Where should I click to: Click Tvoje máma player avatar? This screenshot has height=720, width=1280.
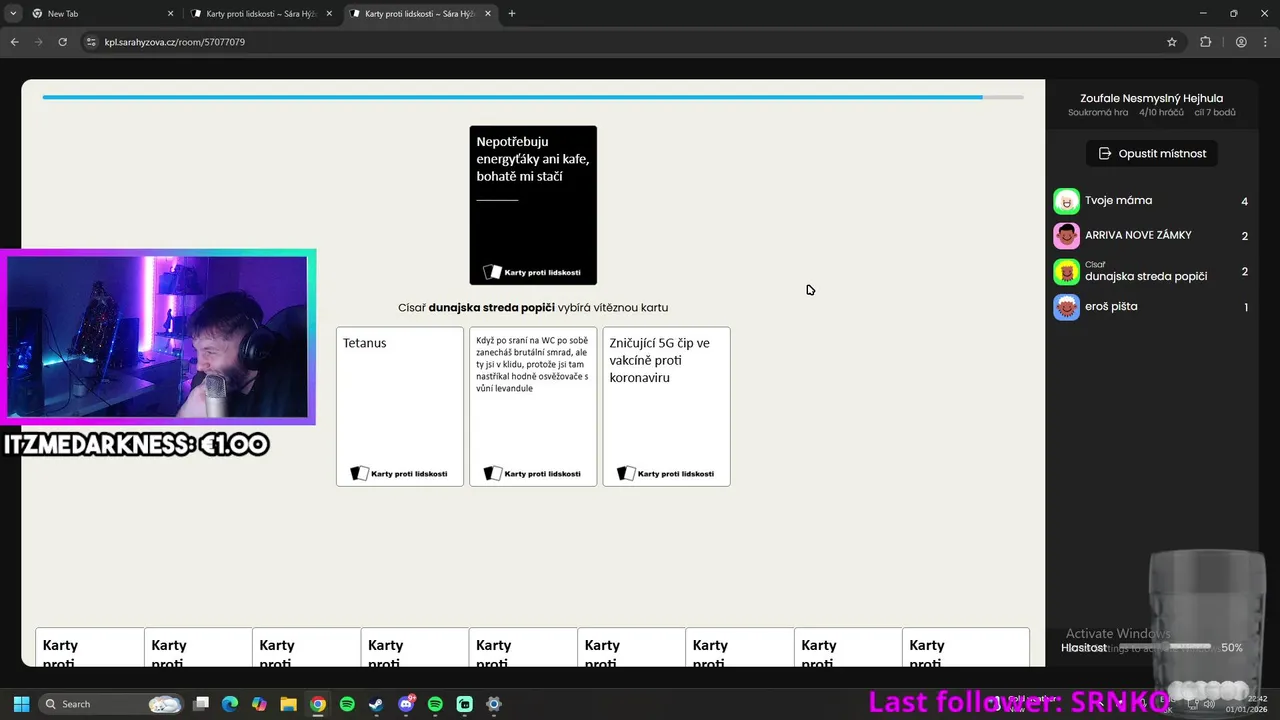[1066, 201]
